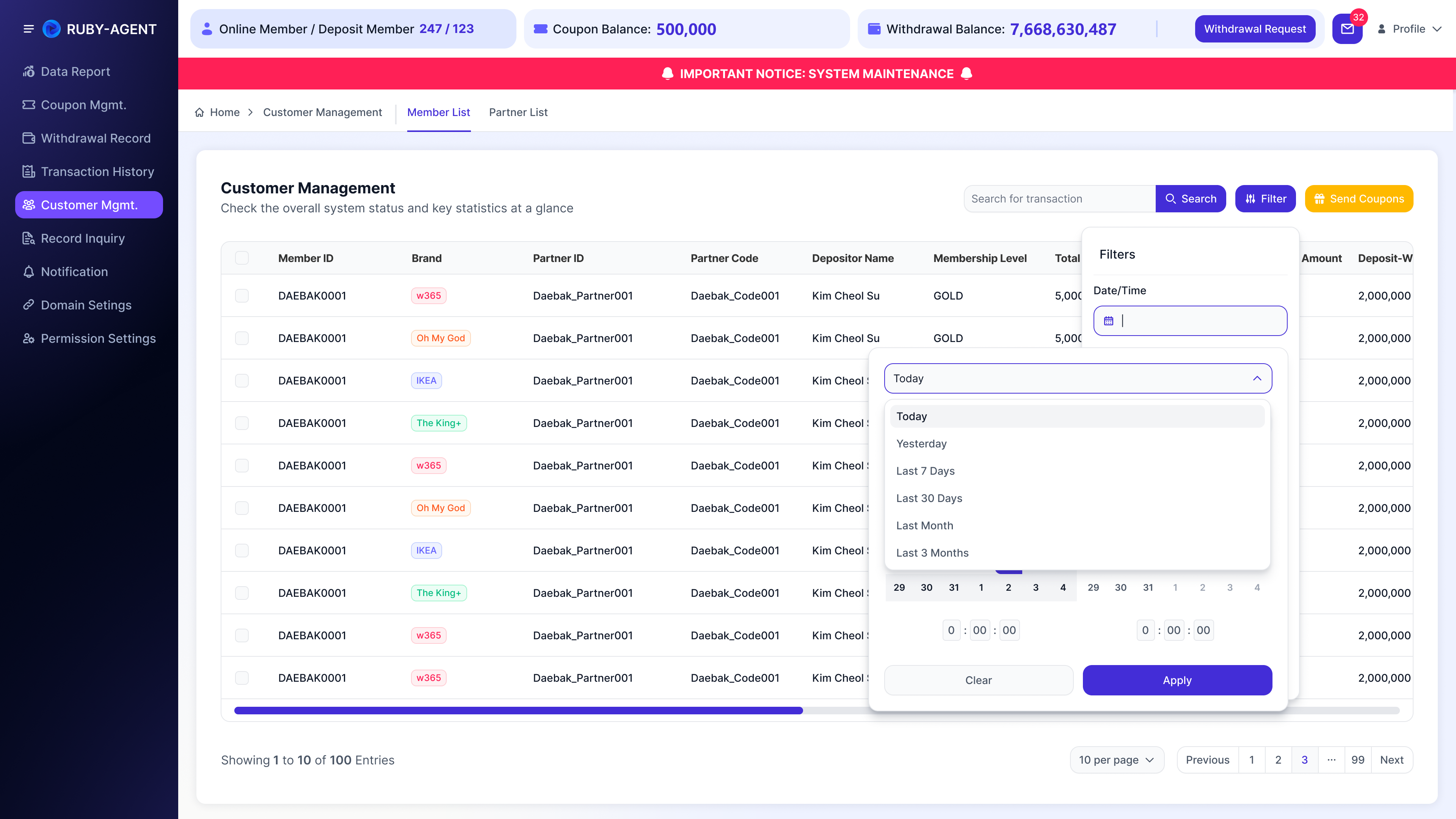The height and width of the screenshot is (819, 1456).
Task: Click the Withdrawal Balance wallet icon
Action: point(874,29)
